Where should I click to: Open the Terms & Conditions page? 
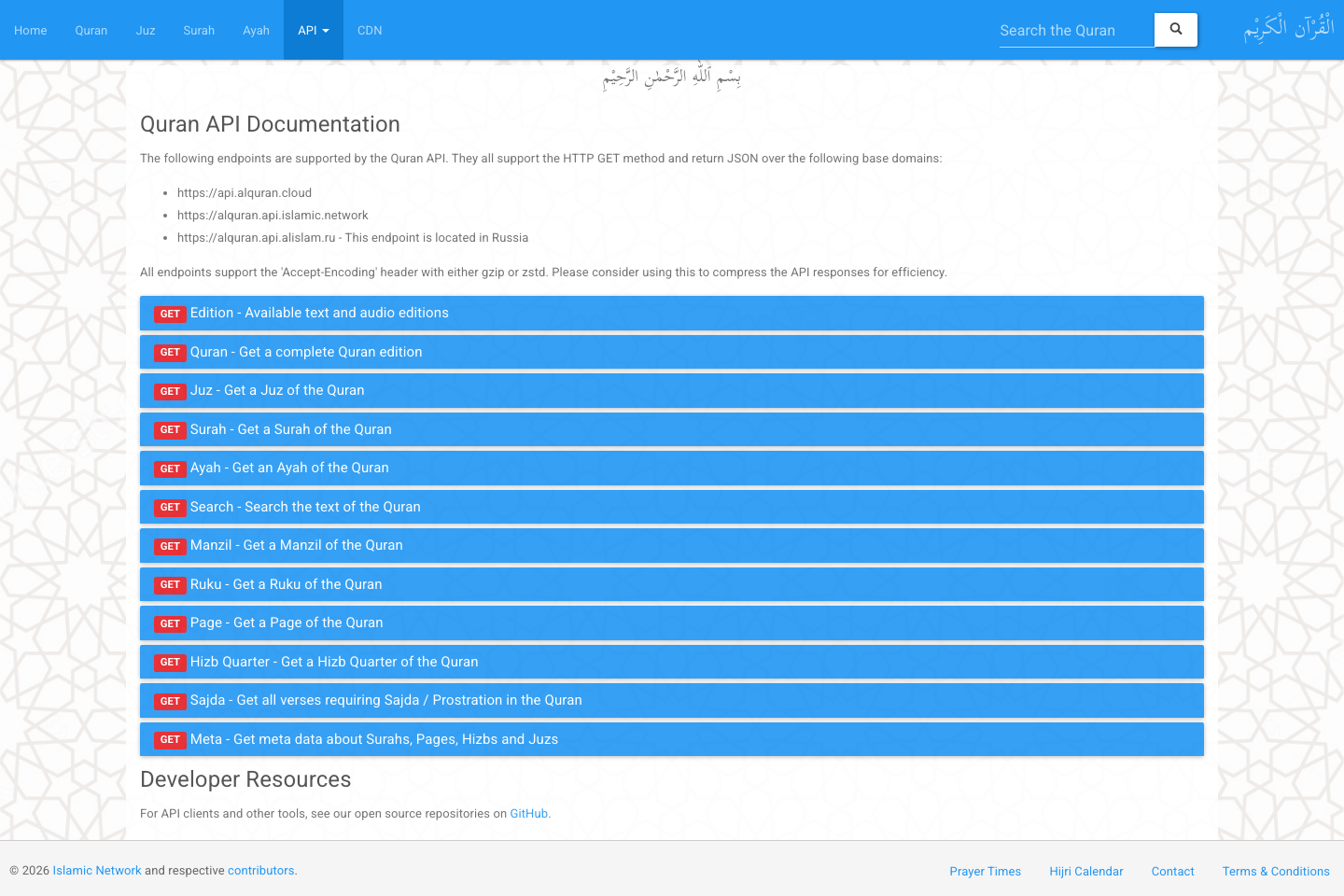1276,871
